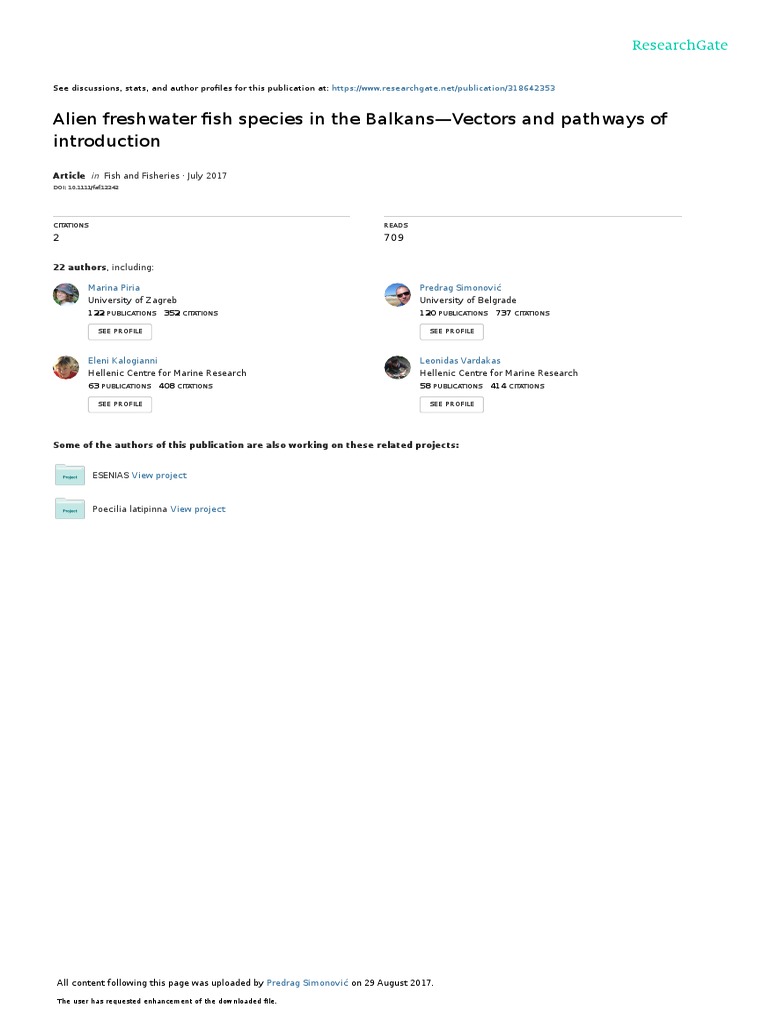Click See Profile under Leonidas Vardakas
The height and width of the screenshot is (1024, 768).
tap(452, 404)
